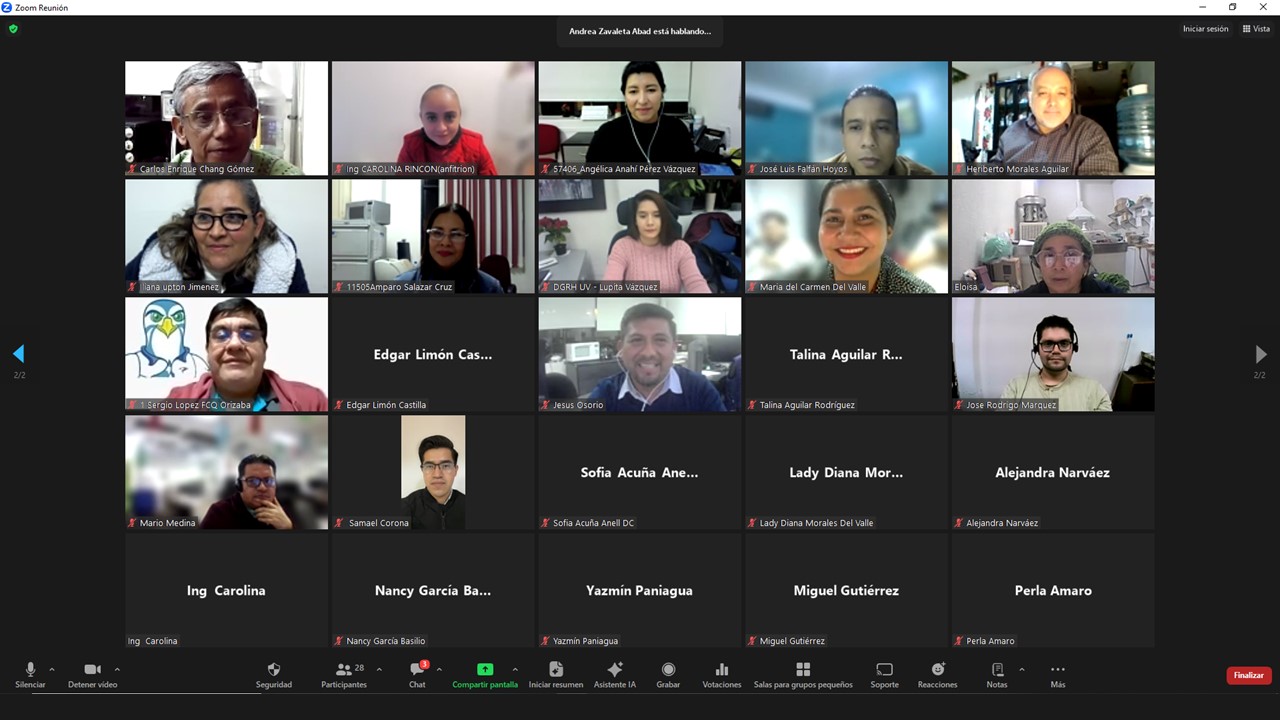Expand the arrow next to Participantes
Viewport: 1280px width, 720px height.
tap(379, 669)
